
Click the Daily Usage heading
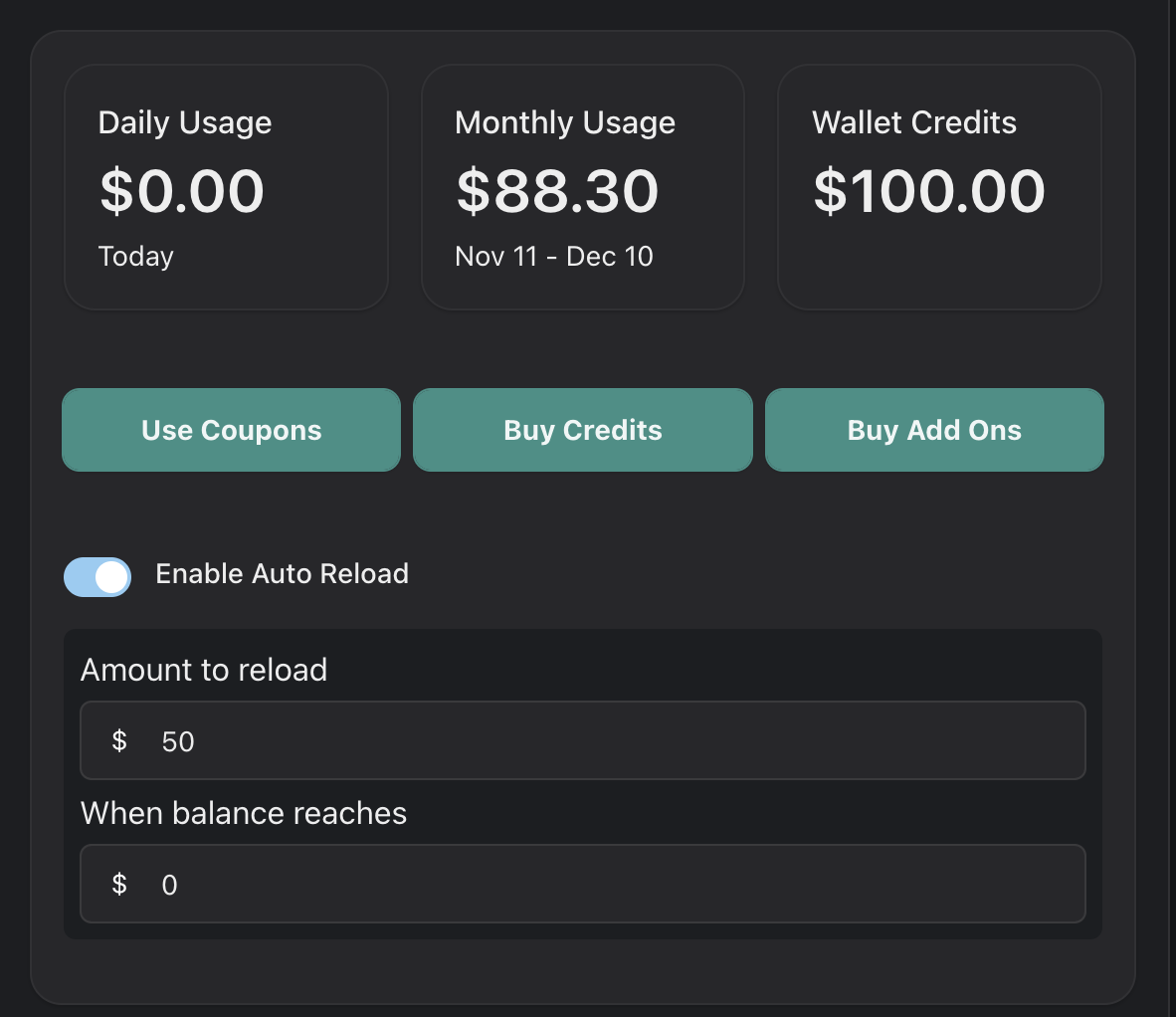point(185,122)
